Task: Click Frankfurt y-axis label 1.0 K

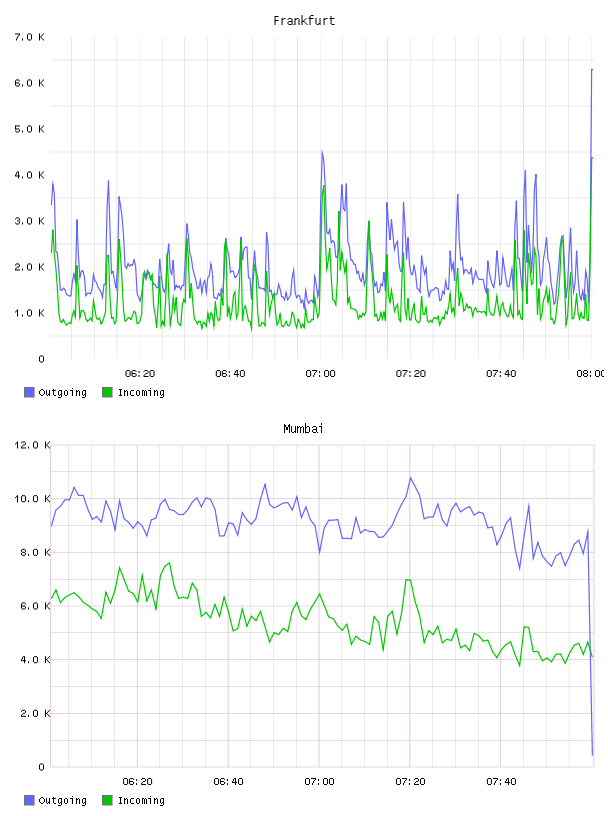Action: [30, 313]
